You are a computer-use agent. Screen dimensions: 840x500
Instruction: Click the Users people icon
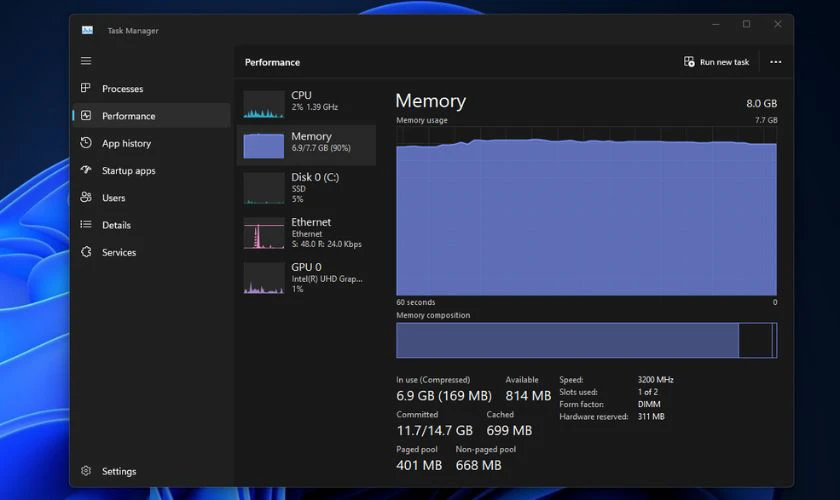point(86,197)
